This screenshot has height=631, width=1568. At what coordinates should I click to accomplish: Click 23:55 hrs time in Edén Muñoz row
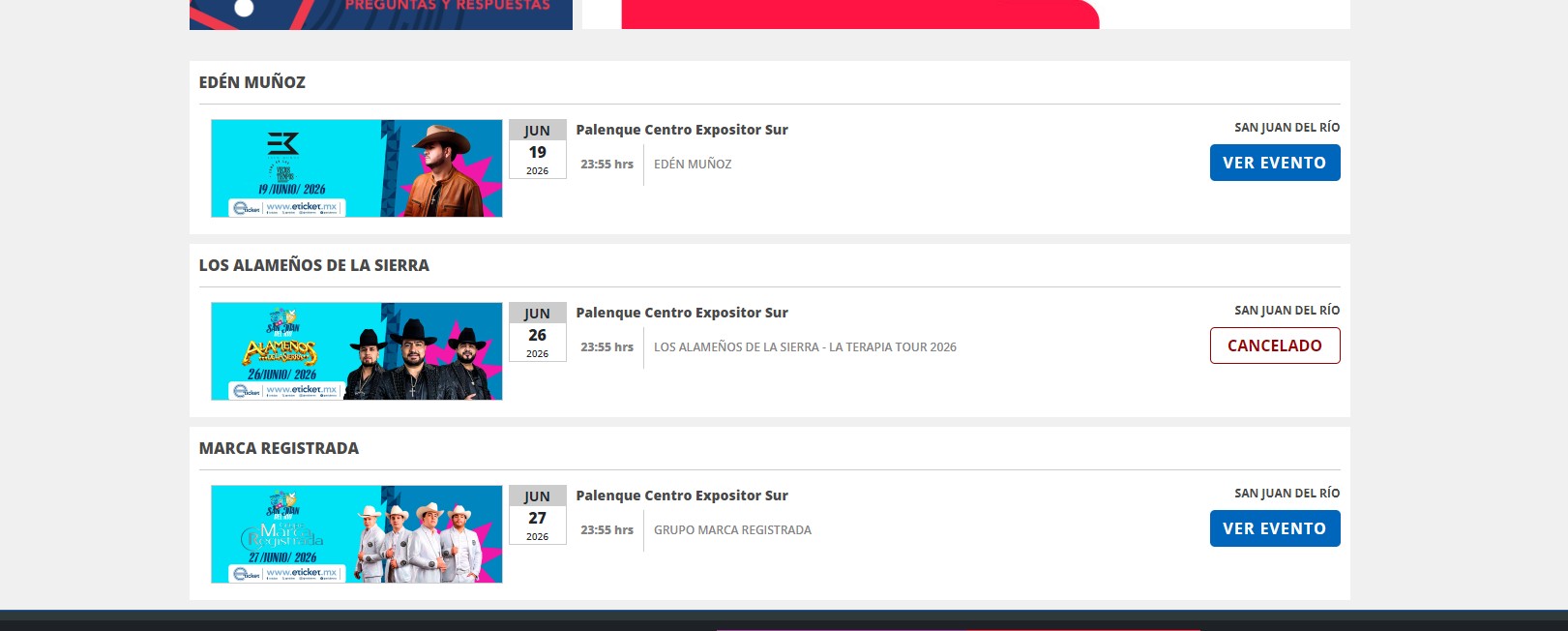pos(606,165)
